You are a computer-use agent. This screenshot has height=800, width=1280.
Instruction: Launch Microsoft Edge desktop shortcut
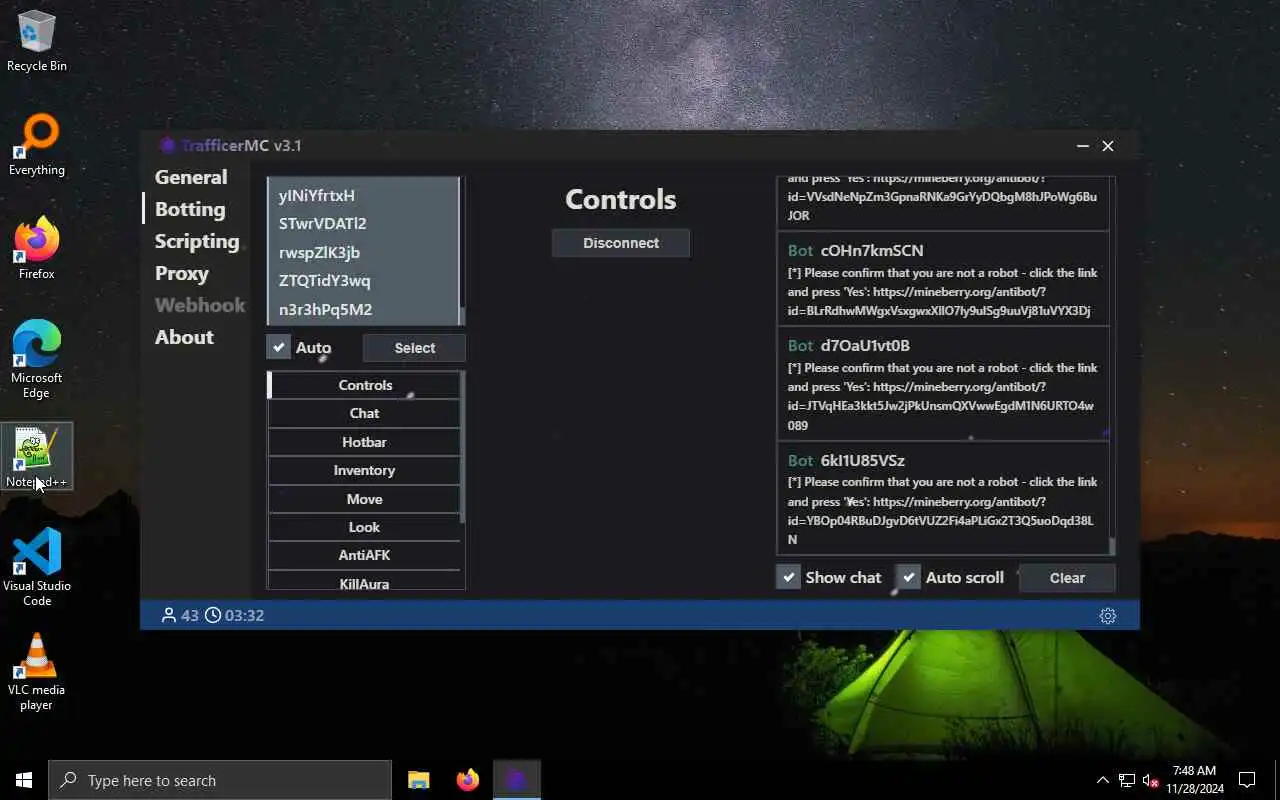(37, 359)
